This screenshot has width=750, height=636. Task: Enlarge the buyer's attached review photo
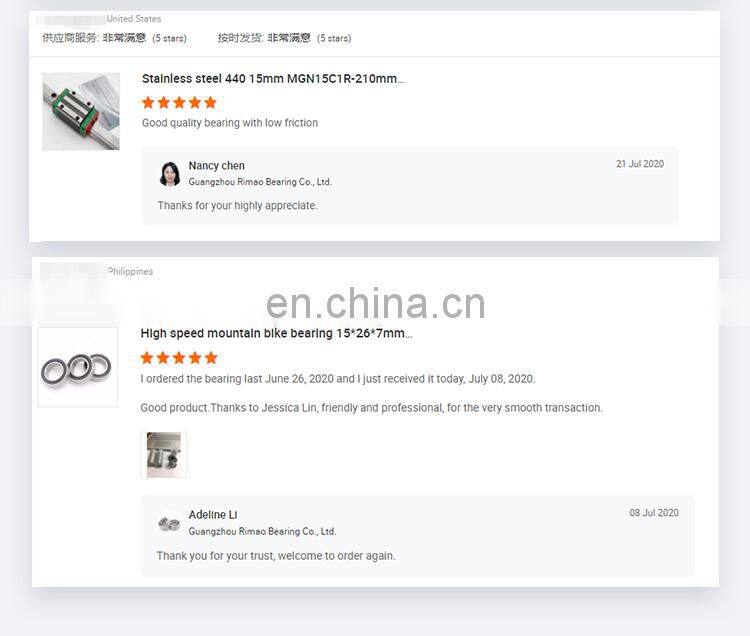(x=164, y=455)
